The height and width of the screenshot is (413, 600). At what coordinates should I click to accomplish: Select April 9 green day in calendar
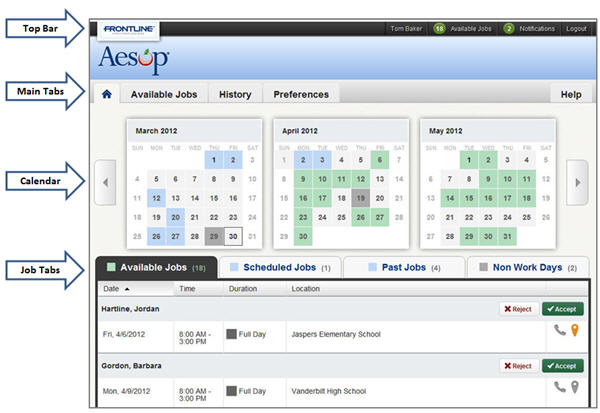click(x=303, y=179)
